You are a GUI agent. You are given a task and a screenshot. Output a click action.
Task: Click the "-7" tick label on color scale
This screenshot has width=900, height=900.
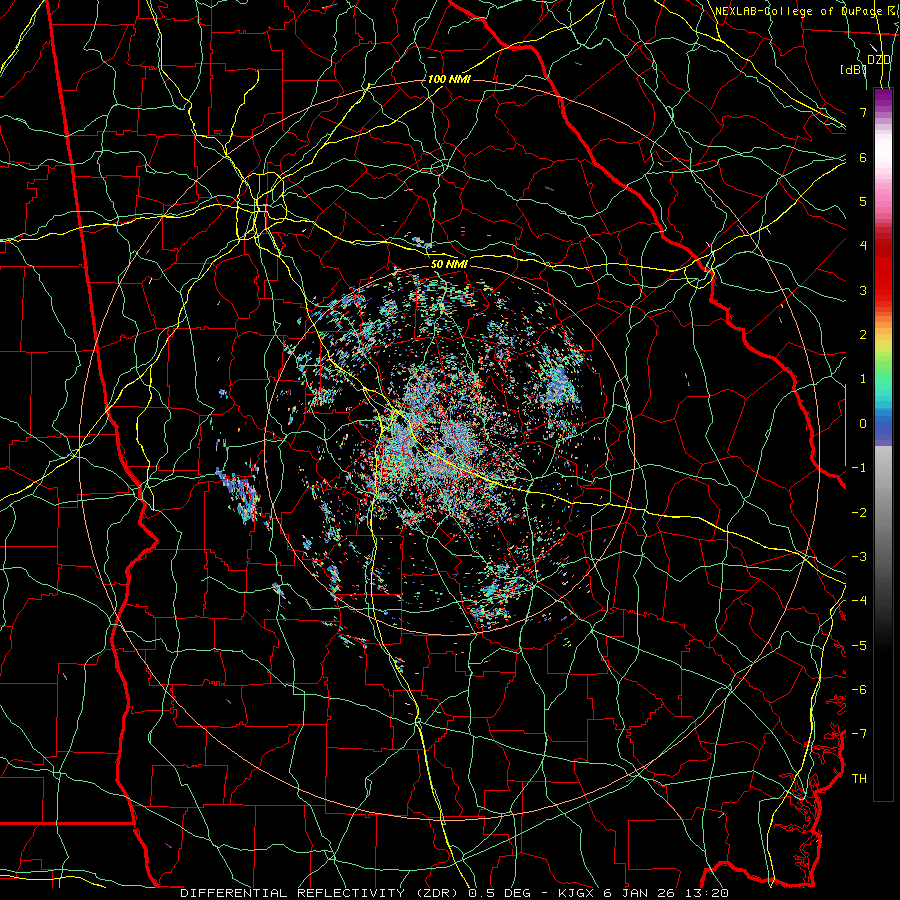point(859,734)
